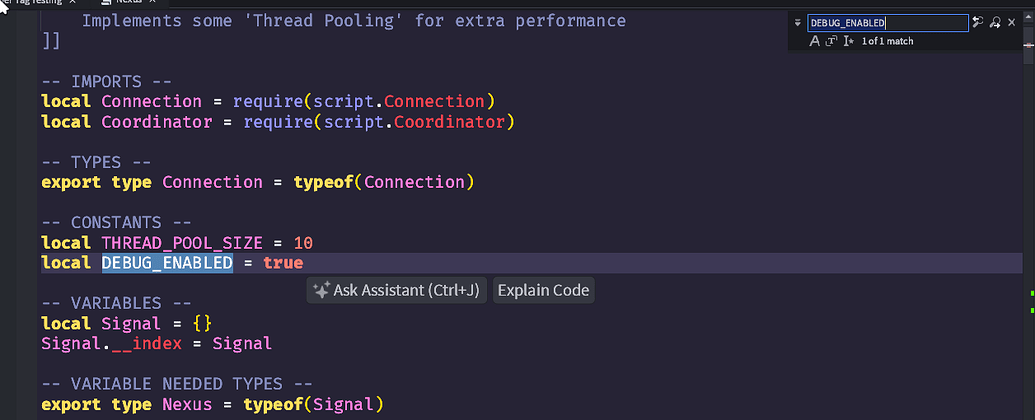The height and width of the screenshot is (420, 1035).
Task: Click the highlighted DEBUG_ENABLED variable
Action: click(167, 263)
